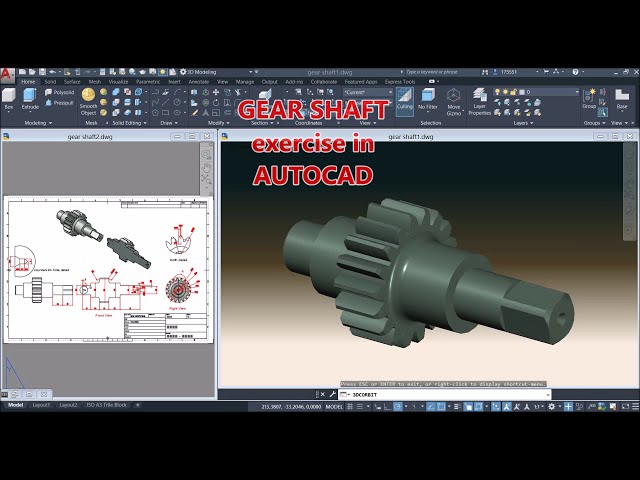Screen dimensions: 640x480
Task: Open the Layer Properties manager
Action: [x=480, y=102]
